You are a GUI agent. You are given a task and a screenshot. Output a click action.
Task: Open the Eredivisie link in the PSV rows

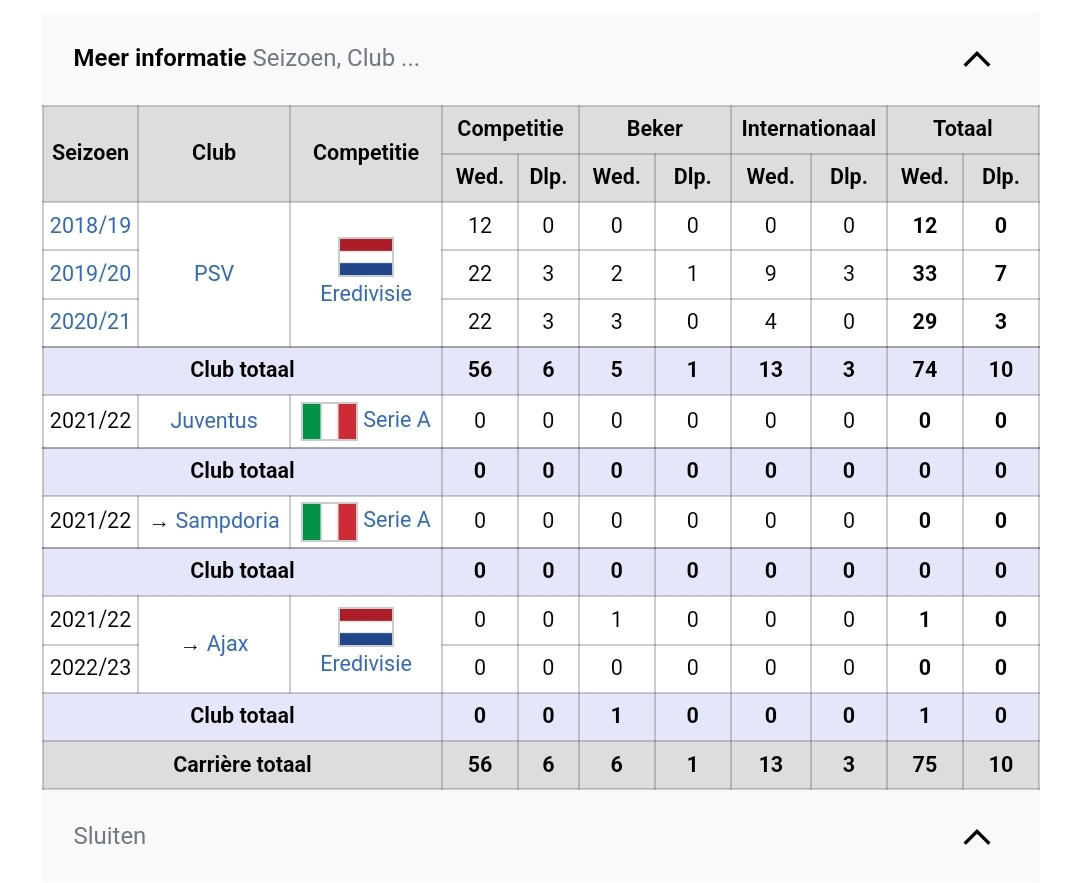[366, 294]
